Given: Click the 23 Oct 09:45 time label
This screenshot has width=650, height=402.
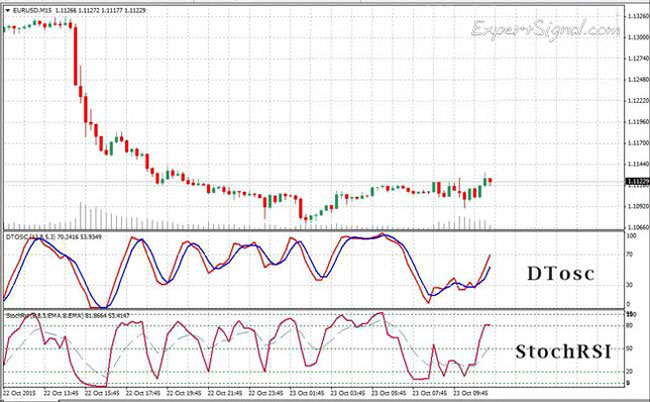Looking at the screenshot, I should tap(471, 393).
